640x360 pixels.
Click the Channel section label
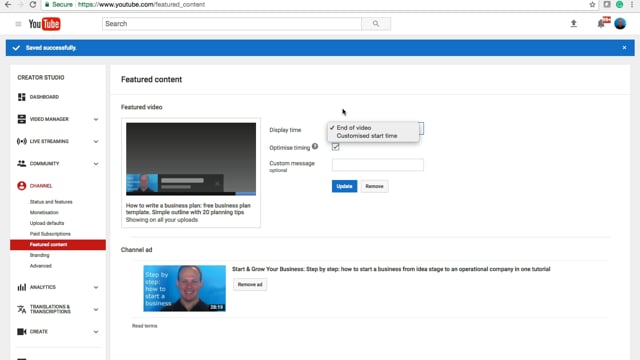click(41, 186)
